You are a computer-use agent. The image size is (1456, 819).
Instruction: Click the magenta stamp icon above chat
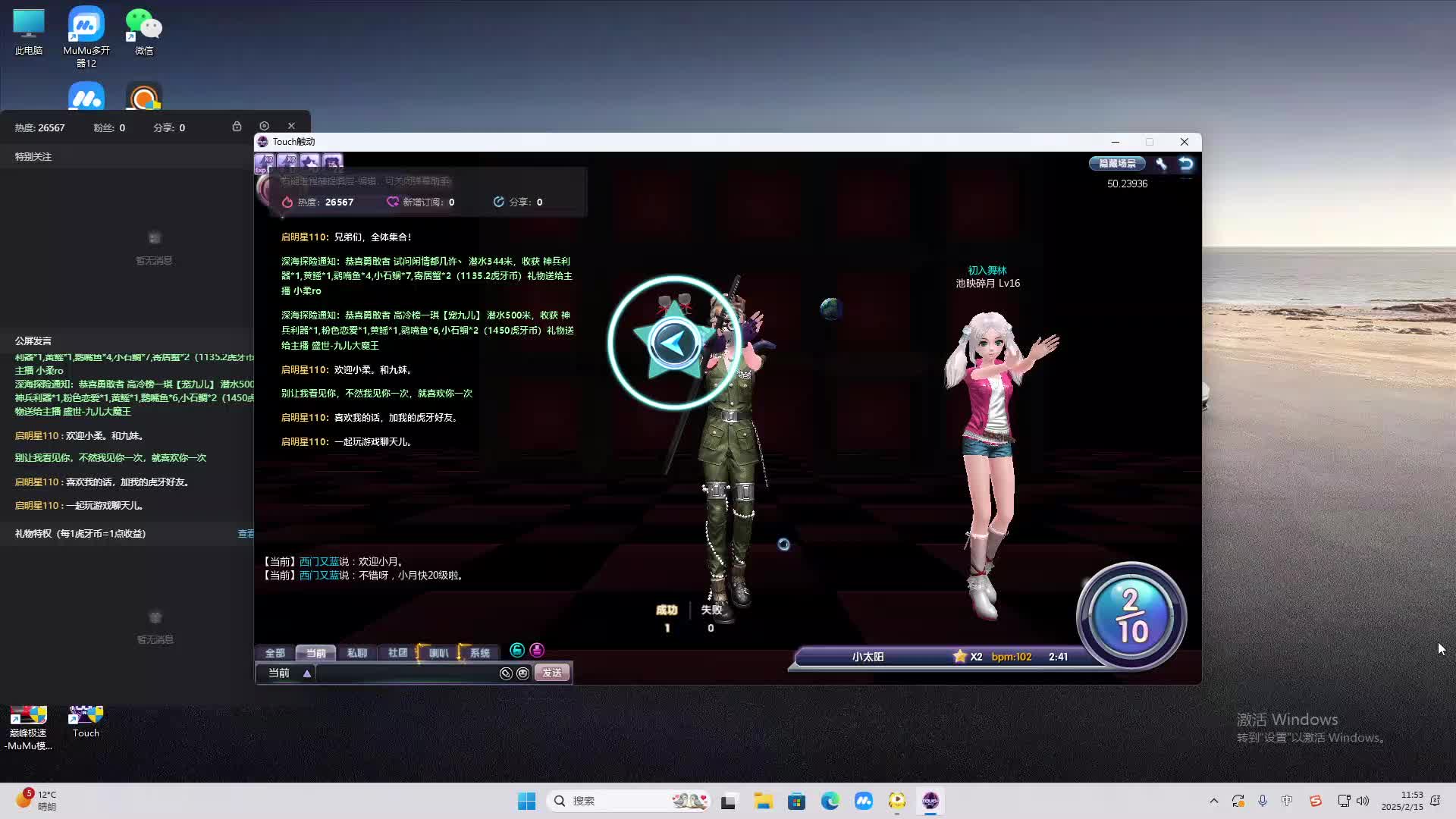tap(537, 650)
